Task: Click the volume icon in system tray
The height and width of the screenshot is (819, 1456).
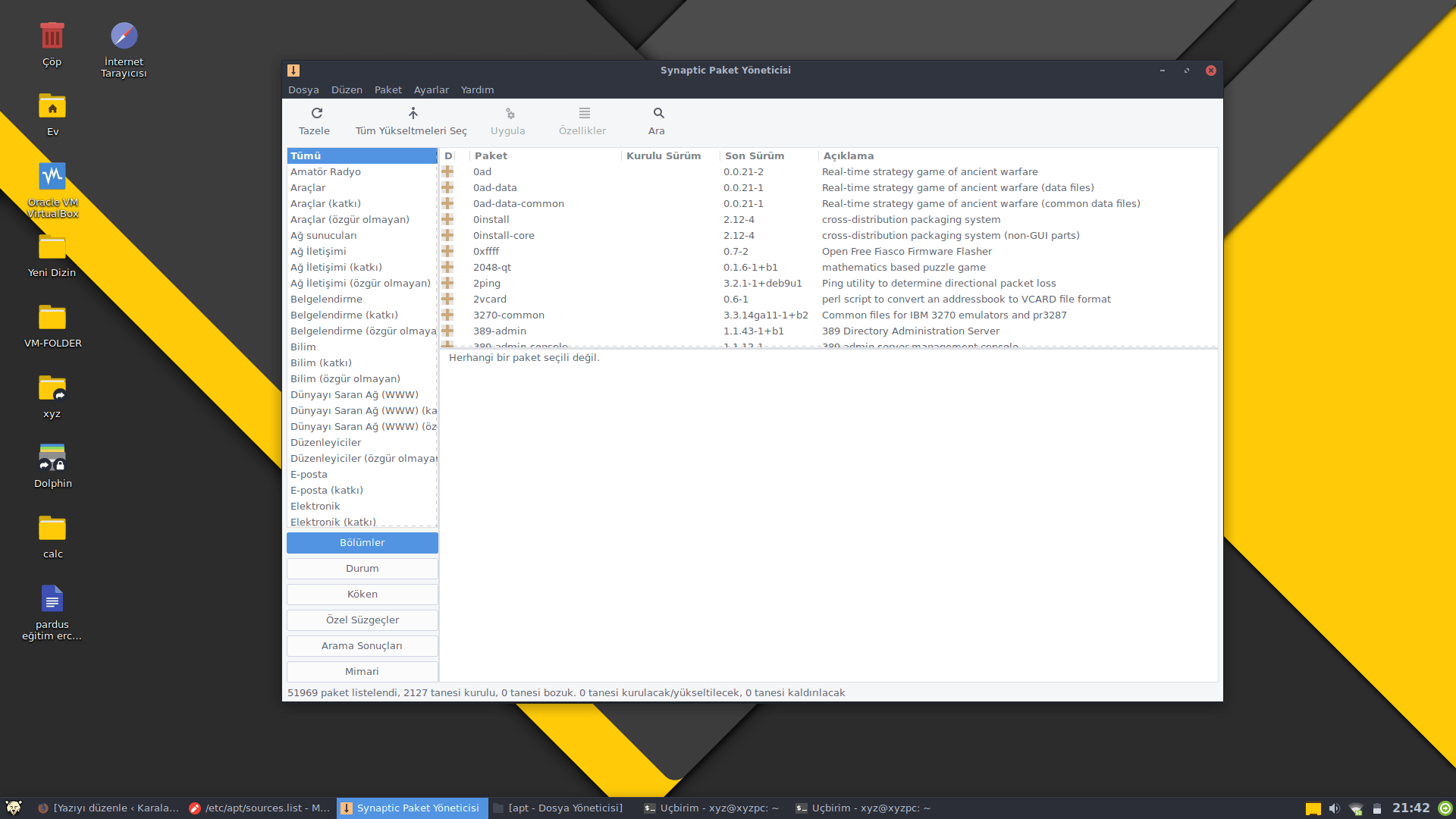Action: pyautogui.click(x=1335, y=808)
